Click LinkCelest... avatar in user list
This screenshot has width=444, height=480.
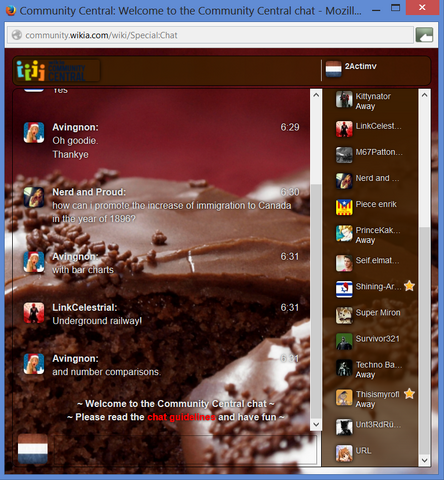[x=344, y=129]
